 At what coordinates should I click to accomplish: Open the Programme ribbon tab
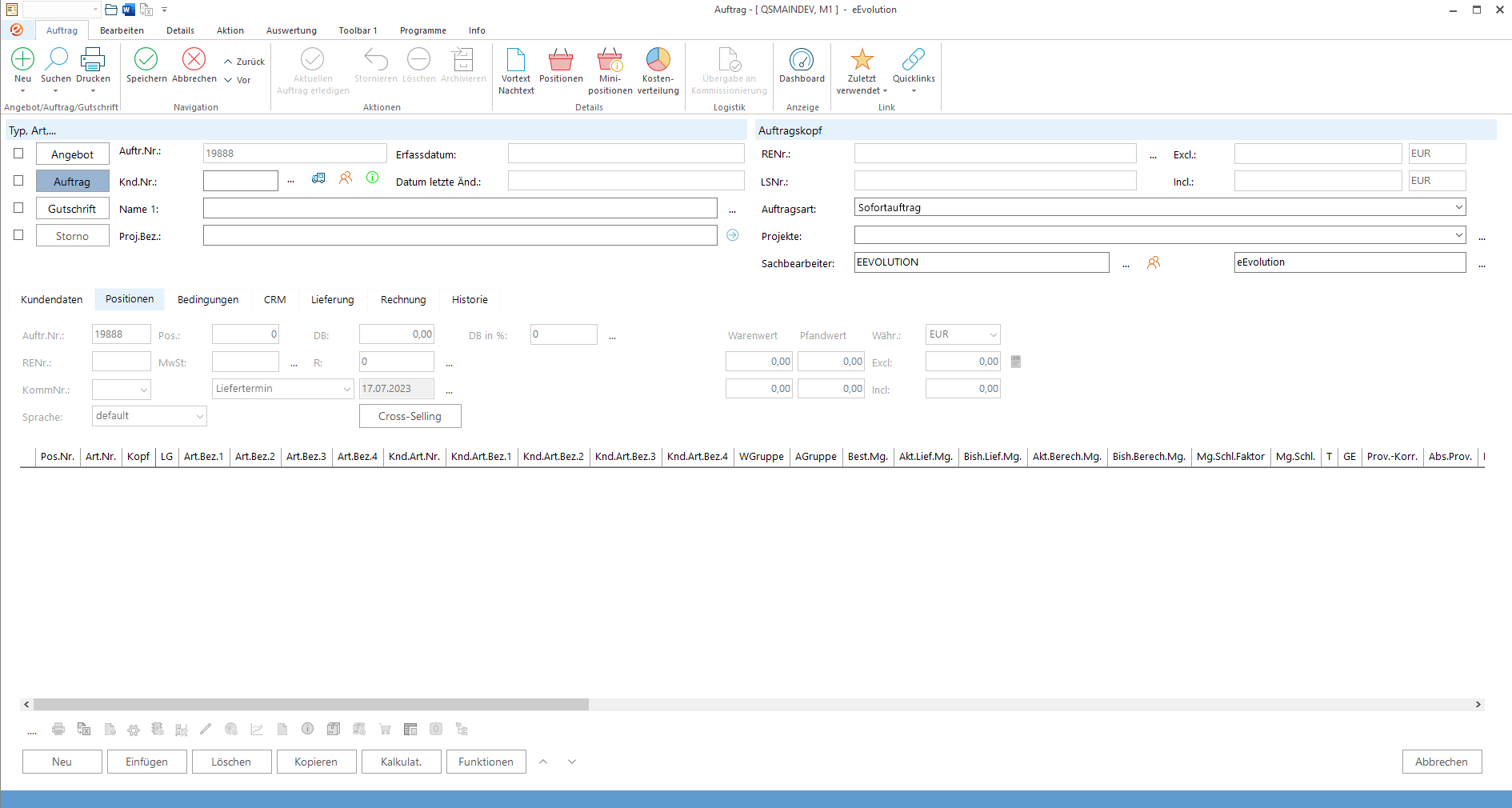(x=423, y=30)
